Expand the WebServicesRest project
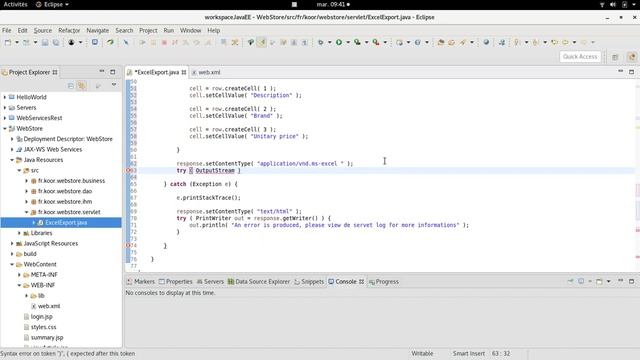The height and width of the screenshot is (360, 640). pos(5,118)
